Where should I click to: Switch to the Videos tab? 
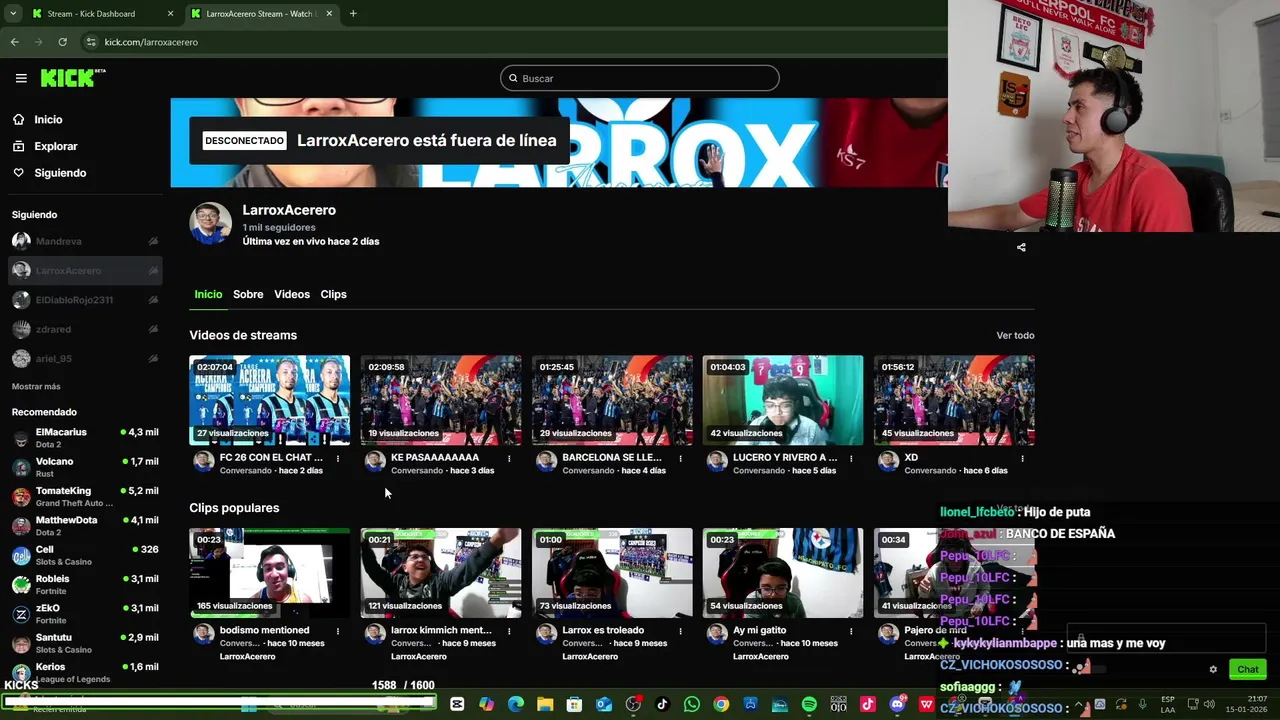pyautogui.click(x=292, y=294)
